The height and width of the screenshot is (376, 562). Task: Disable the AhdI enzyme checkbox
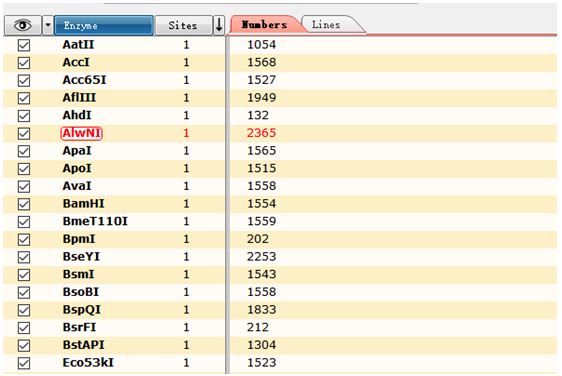[x=24, y=116]
